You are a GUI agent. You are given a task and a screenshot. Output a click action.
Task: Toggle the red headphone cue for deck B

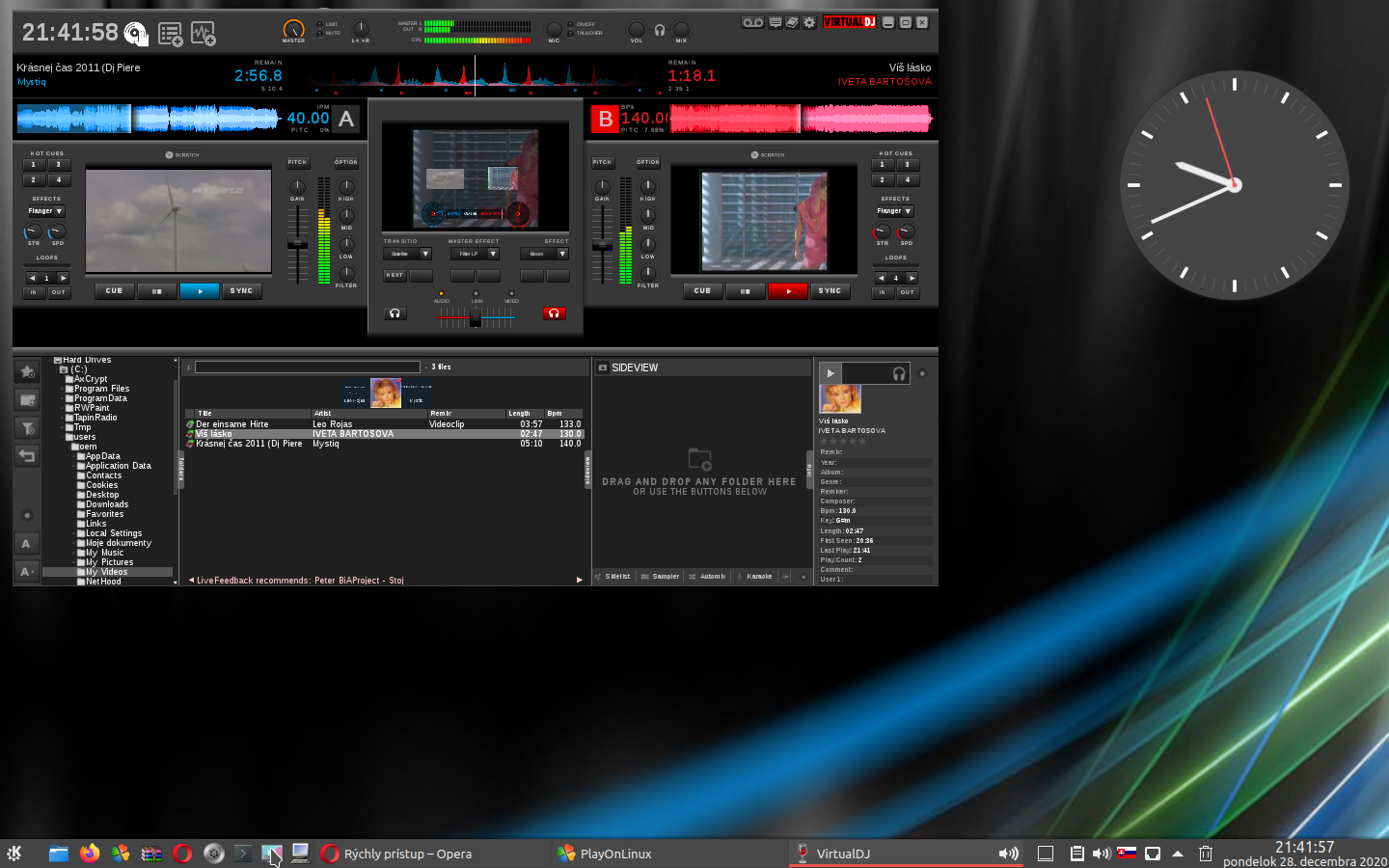(554, 313)
